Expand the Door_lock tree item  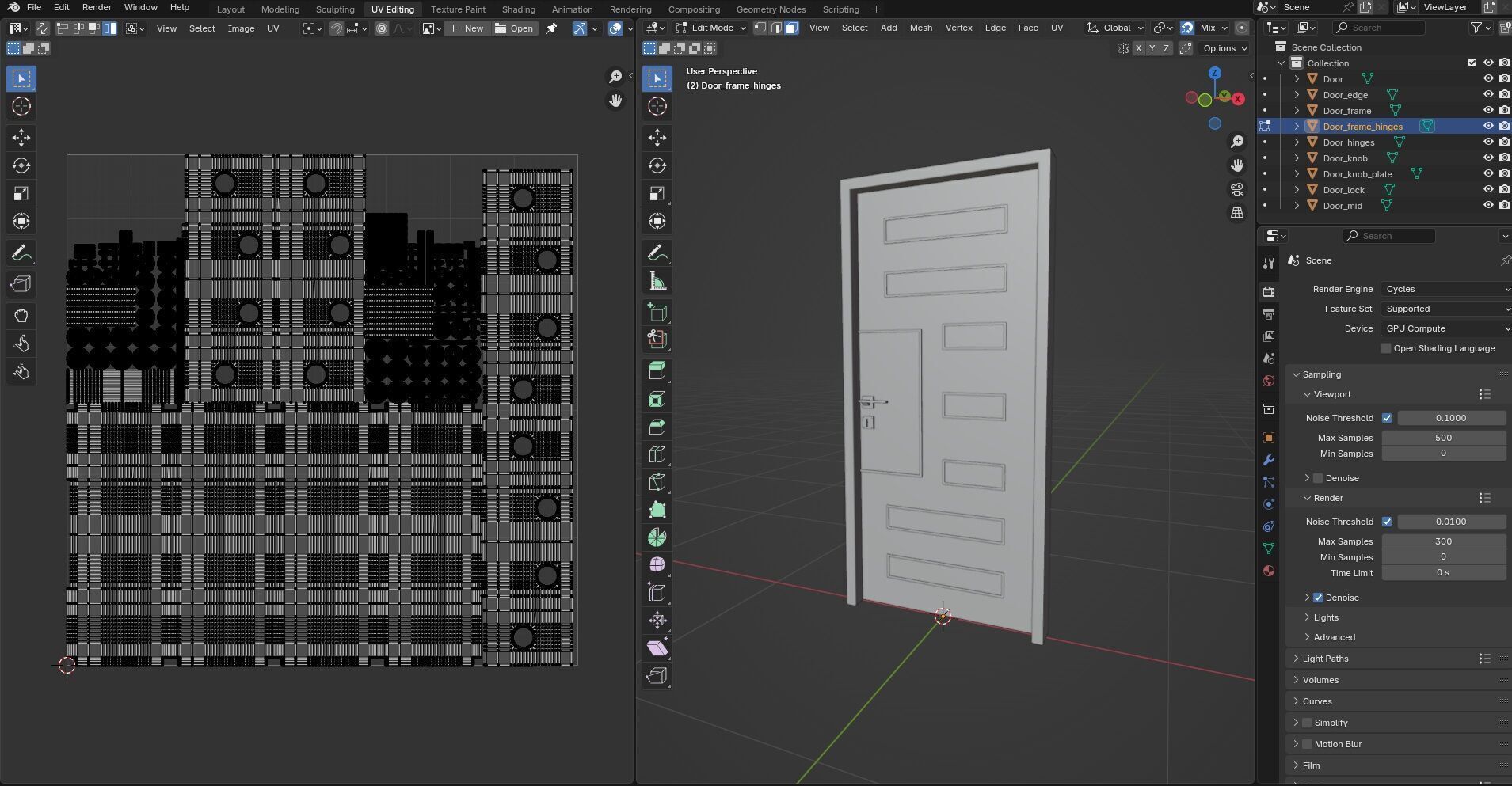click(1297, 189)
